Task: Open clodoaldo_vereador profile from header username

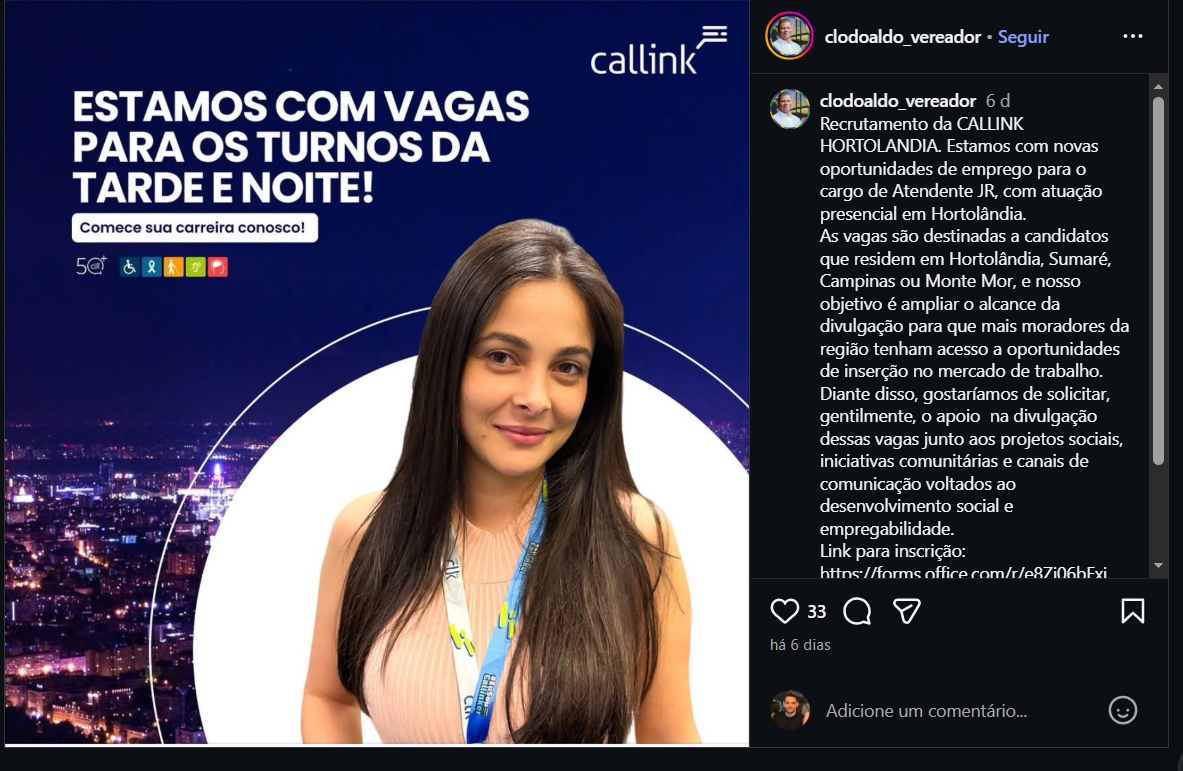Action: pyautogui.click(x=902, y=36)
